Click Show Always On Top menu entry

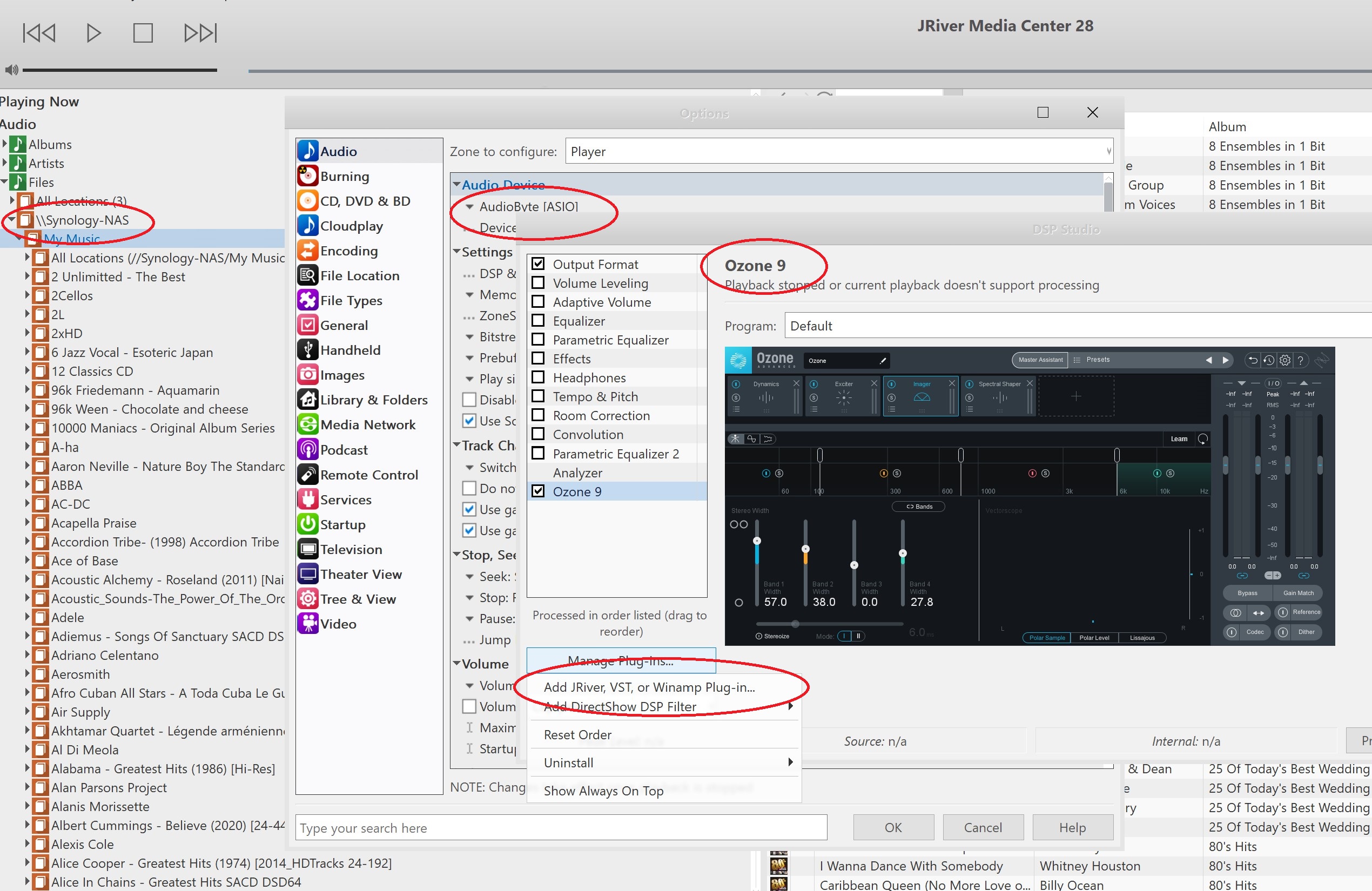(x=603, y=791)
